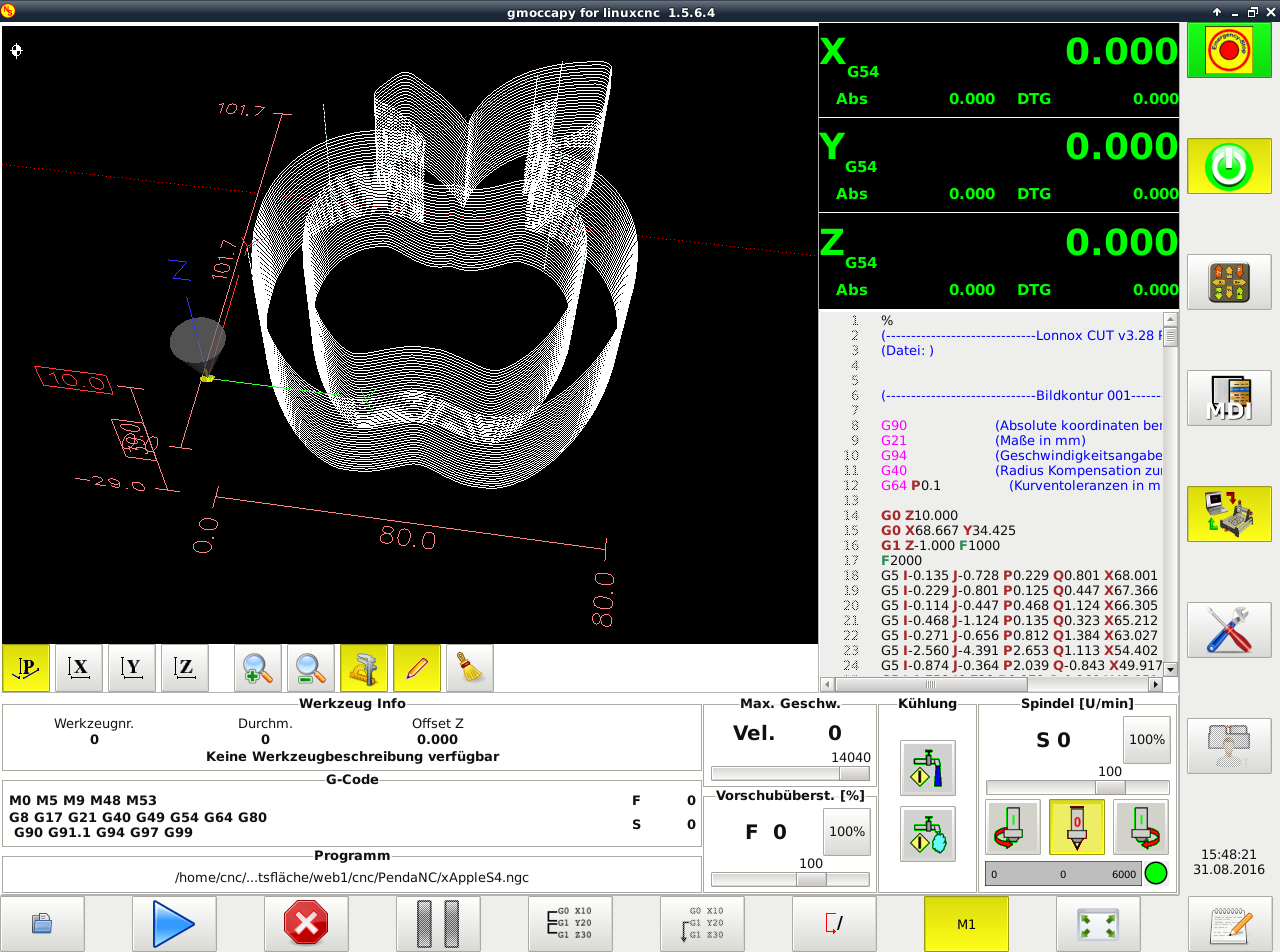Select G-code line G0 Z10.000
Screen dimensions: 1280x952
pyautogui.click(x=919, y=516)
